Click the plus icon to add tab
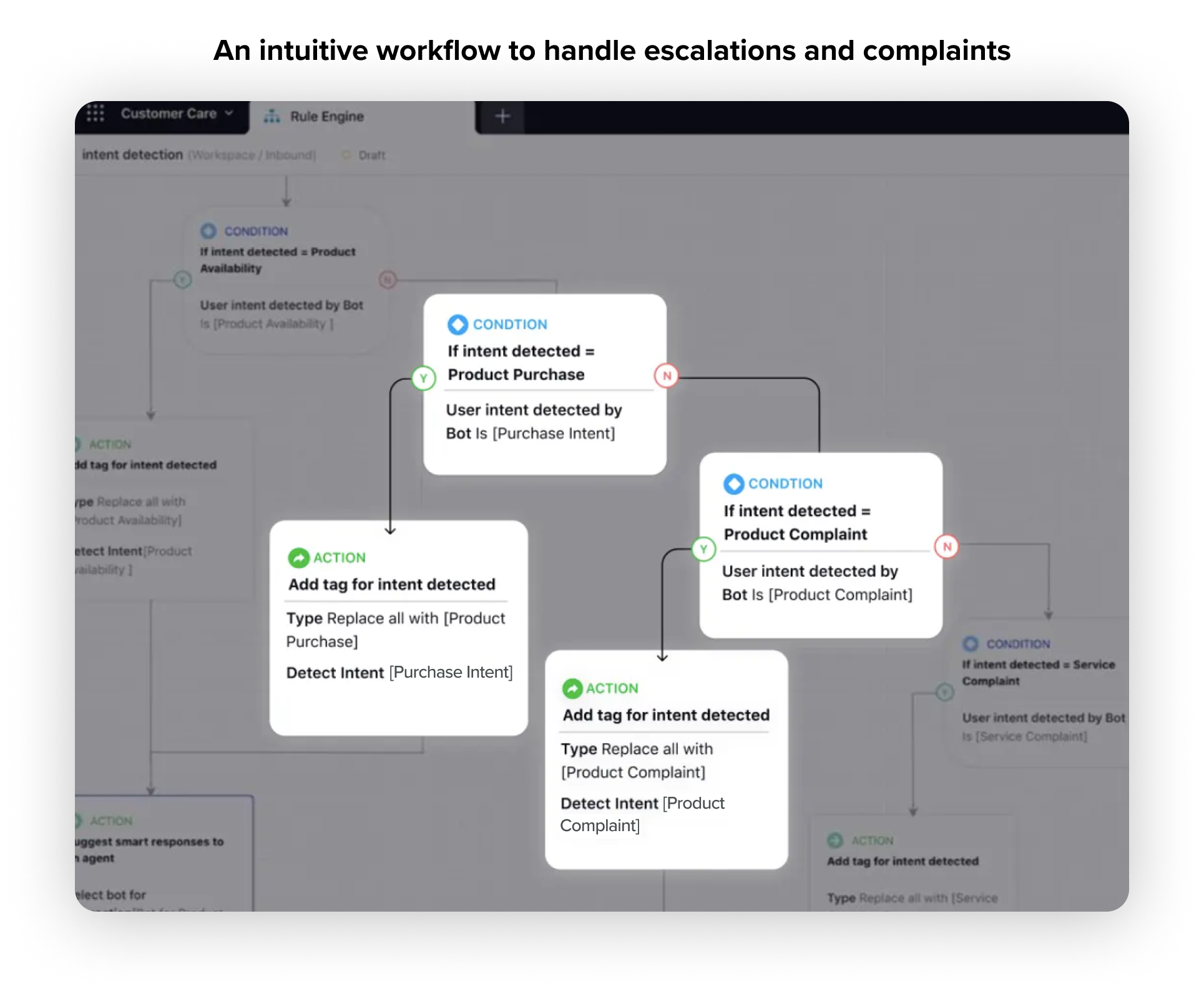This screenshot has width=1204, height=994. click(x=502, y=116)
